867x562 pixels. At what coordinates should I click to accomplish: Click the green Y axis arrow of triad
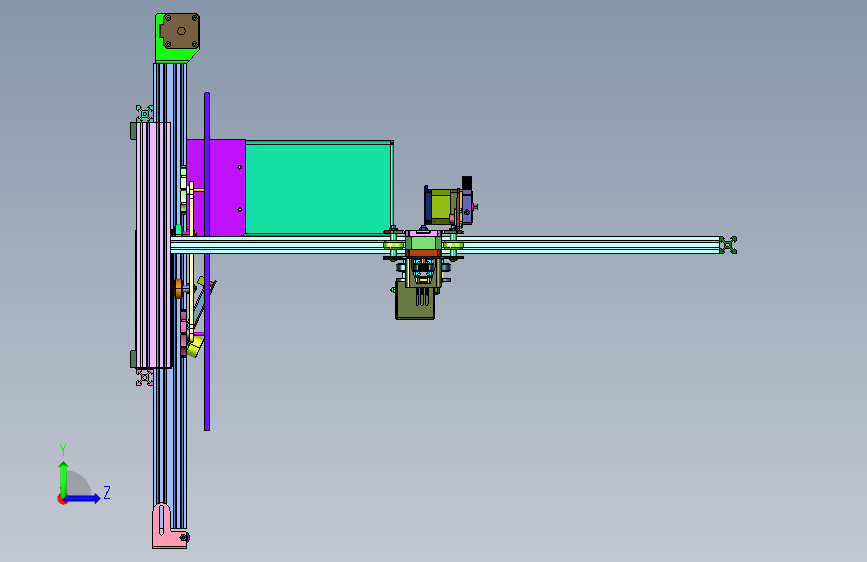(x=64, y=478)
